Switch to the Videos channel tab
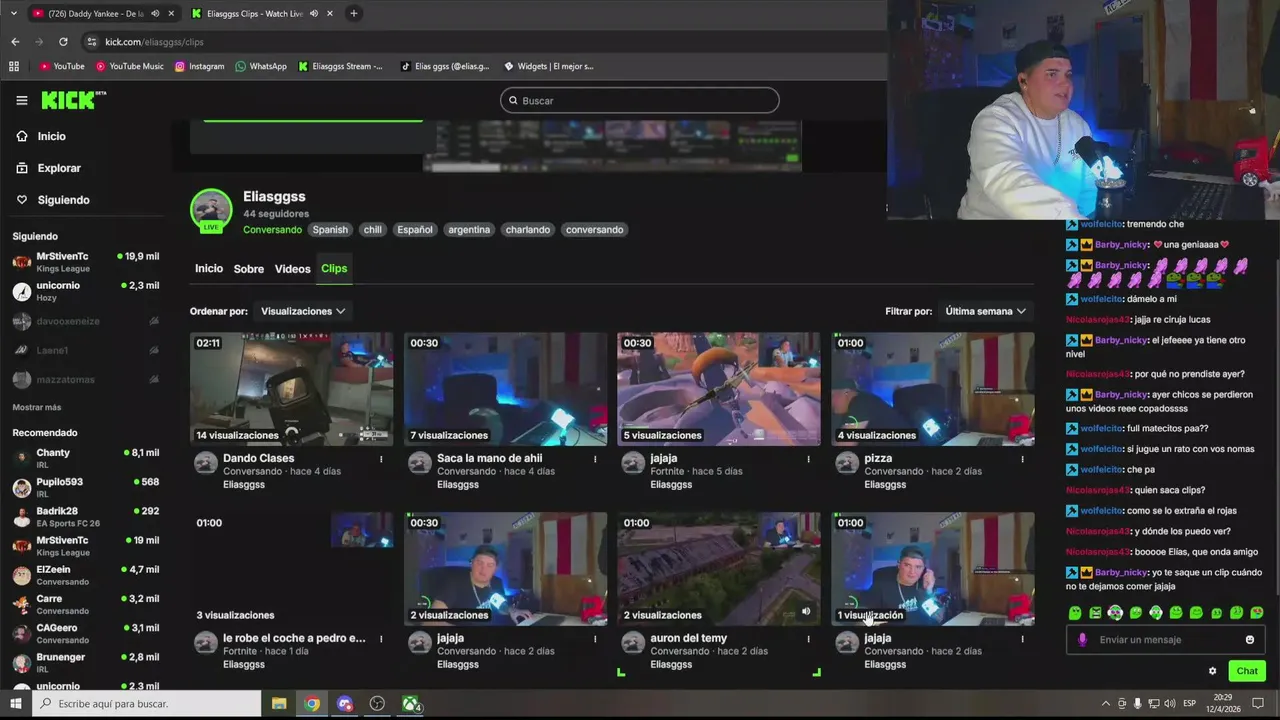 pyautogui.click(x=293, y=269)
